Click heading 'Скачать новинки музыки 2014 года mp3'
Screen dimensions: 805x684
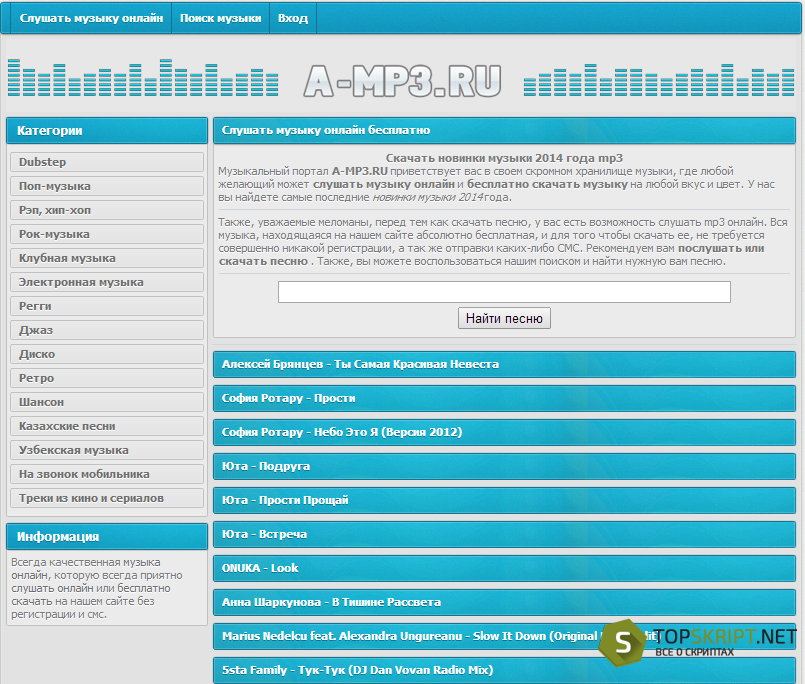(504, 158)
